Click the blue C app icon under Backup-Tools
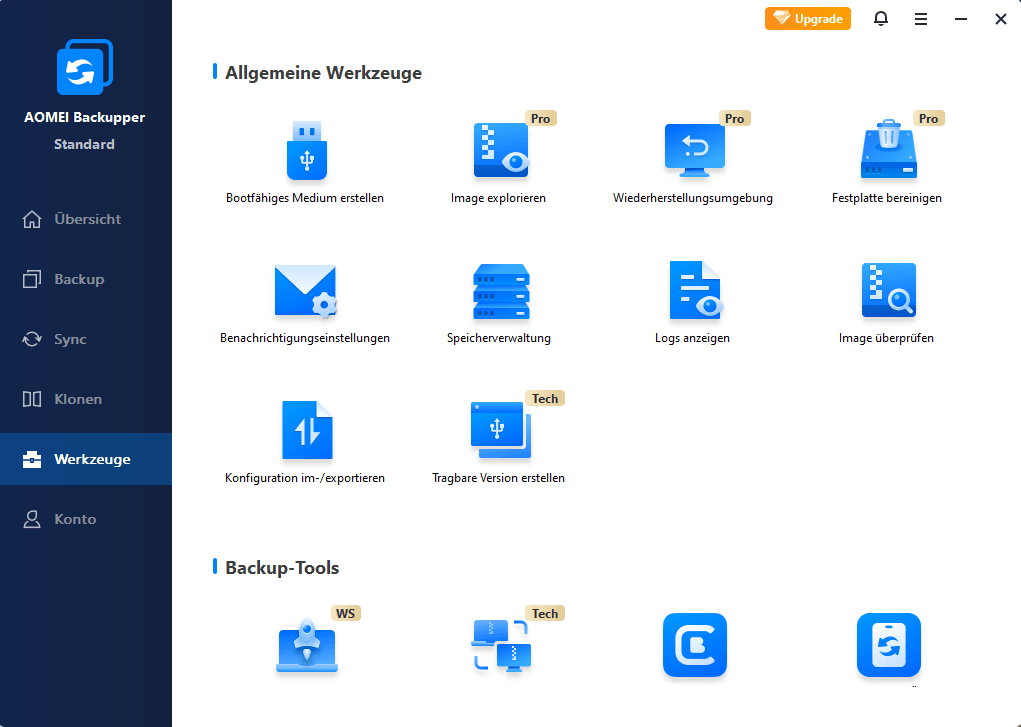Viewport: 1021px width, 727px height. point(694,646)
